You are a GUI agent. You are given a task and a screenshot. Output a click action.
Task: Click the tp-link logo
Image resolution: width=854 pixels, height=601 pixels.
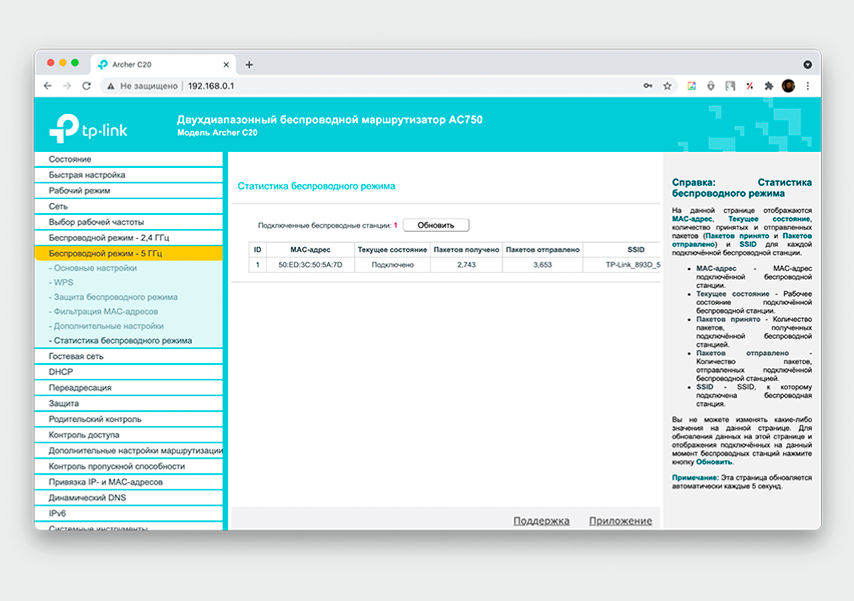pyautogui.click(x=88, y=129)
